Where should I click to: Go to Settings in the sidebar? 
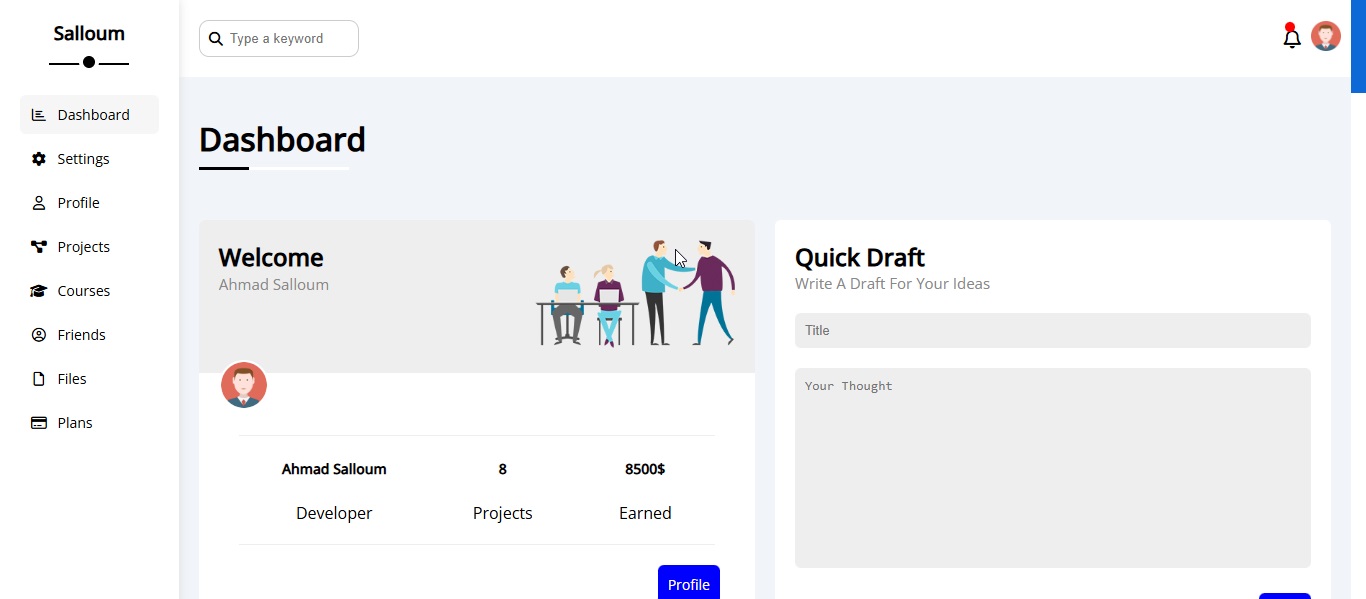(89, 159)
